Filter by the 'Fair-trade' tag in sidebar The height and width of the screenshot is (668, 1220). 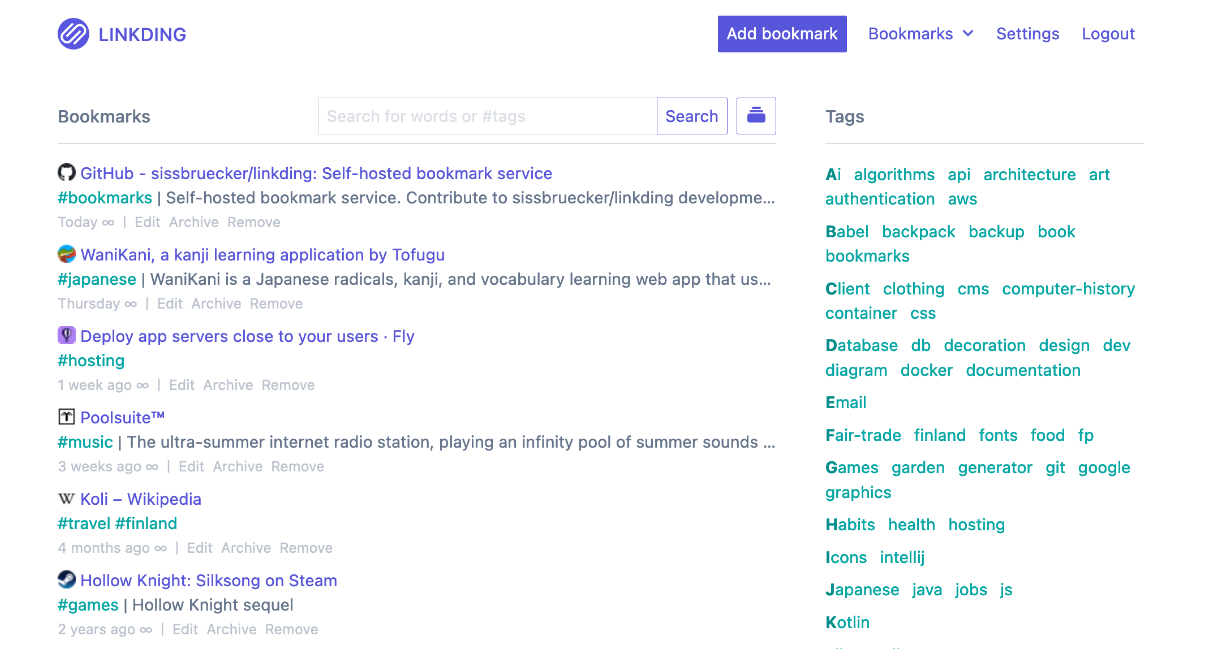coord(863,435)
